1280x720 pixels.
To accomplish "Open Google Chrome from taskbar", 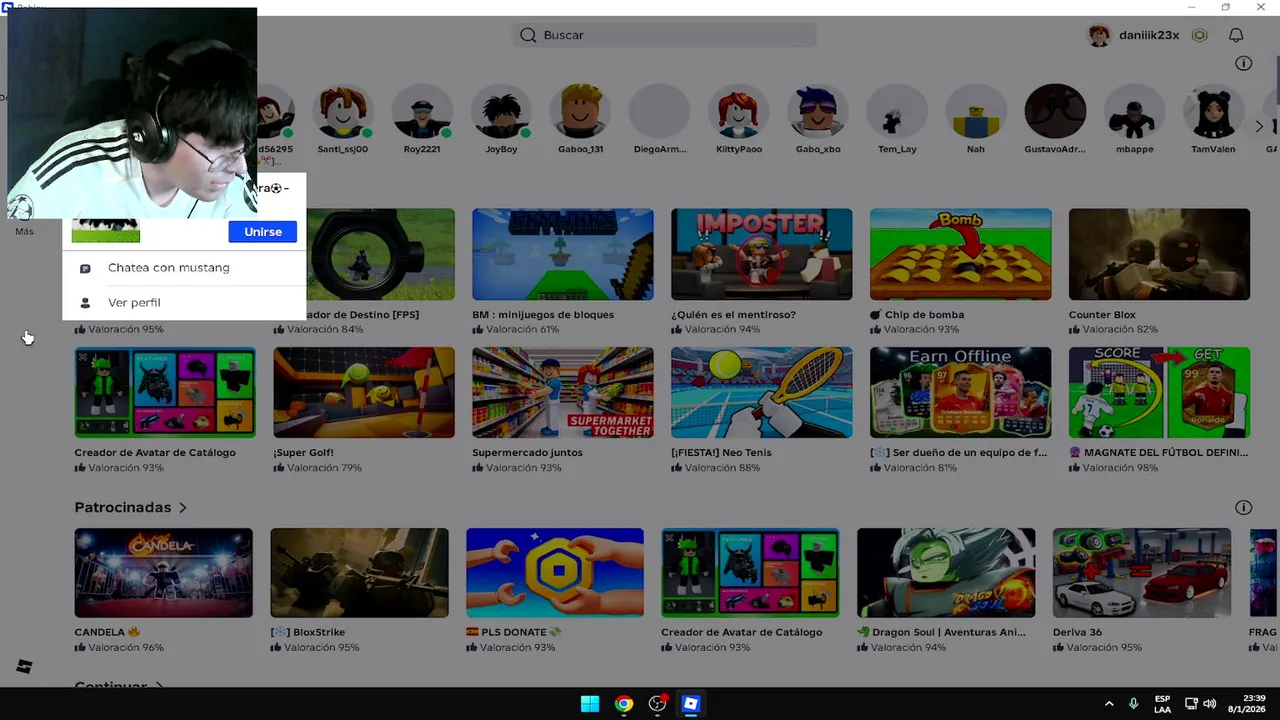I will click(623, 704).
